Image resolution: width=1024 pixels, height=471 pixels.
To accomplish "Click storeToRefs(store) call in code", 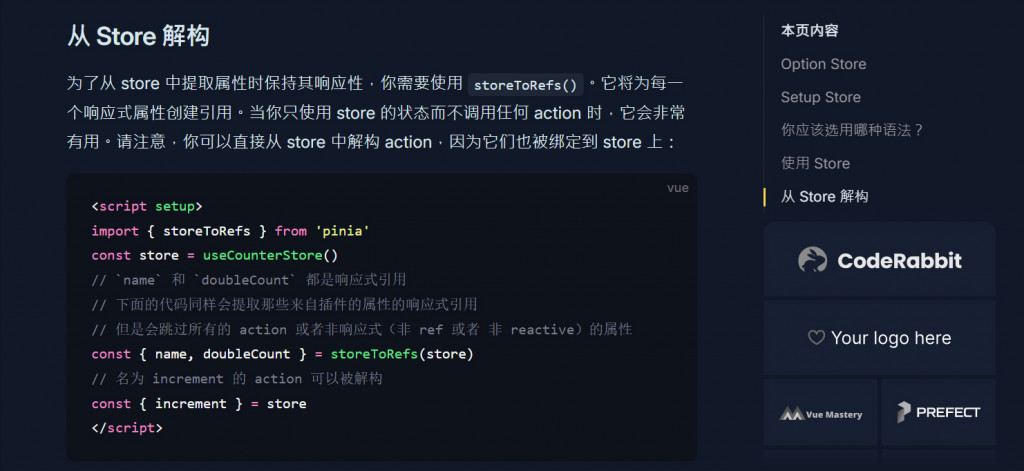I will [x=402, y=354].
